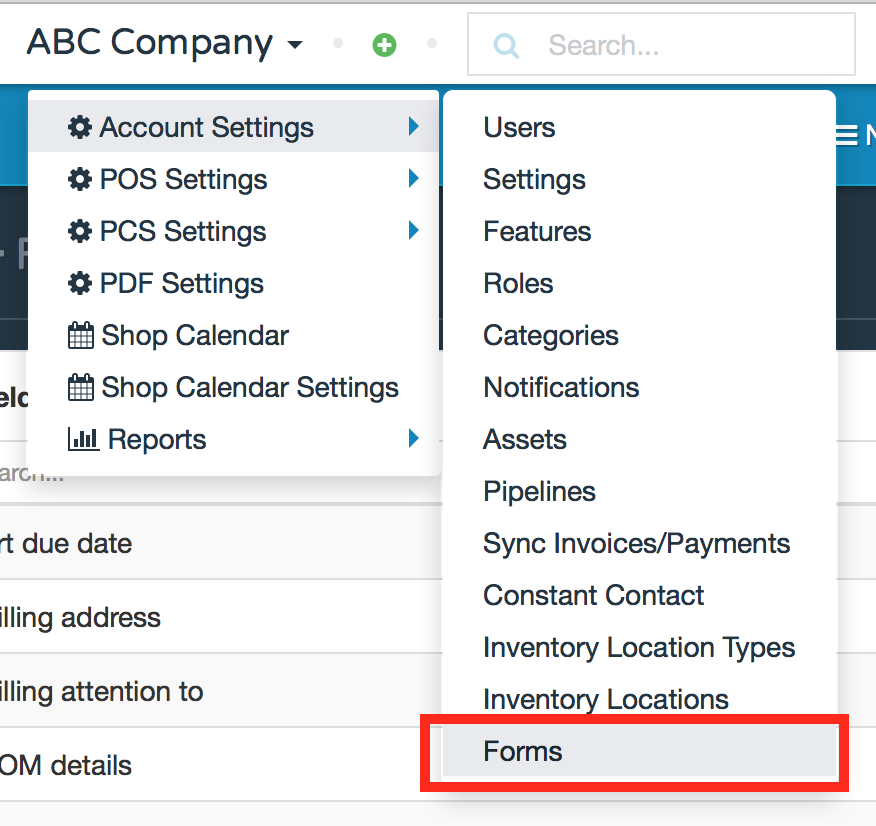
Task: Click the PCS Settings gear icon
Action: coord(81,231)
